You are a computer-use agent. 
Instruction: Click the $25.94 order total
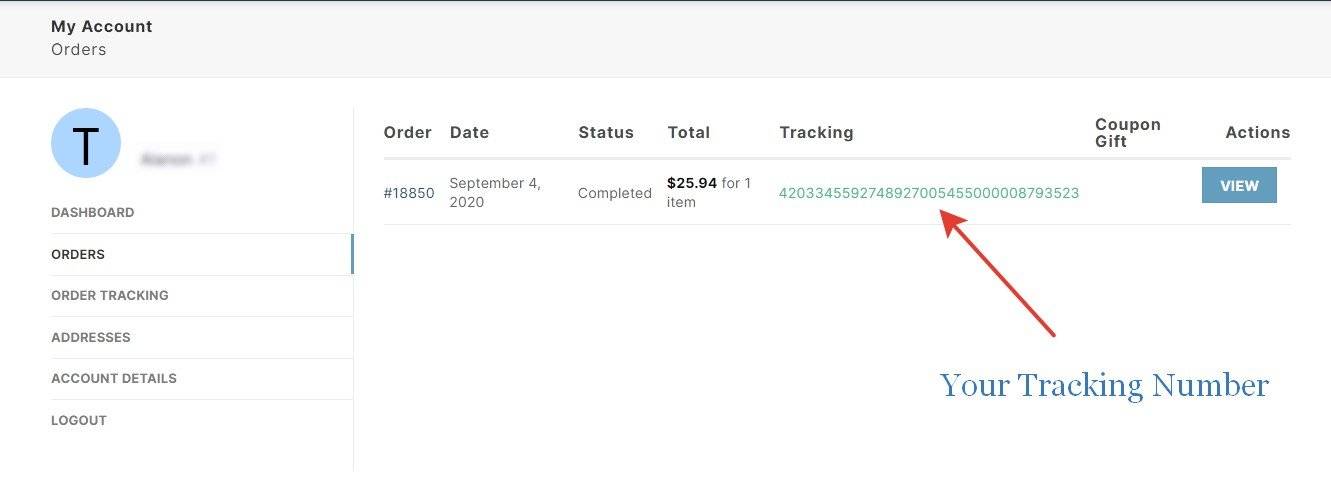point(692,183)
